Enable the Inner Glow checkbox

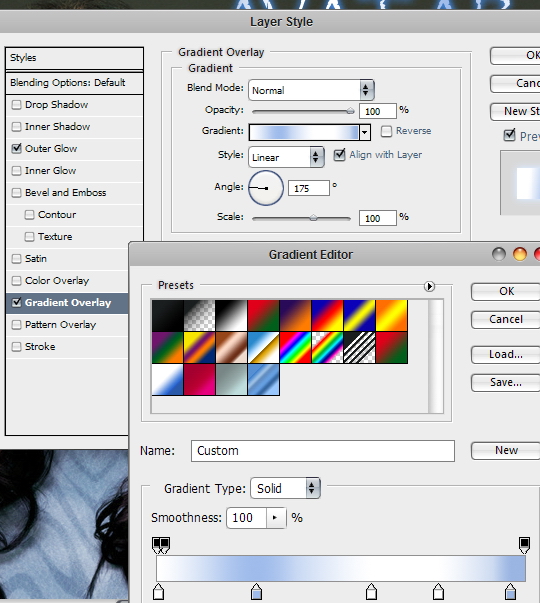point(16,170)
